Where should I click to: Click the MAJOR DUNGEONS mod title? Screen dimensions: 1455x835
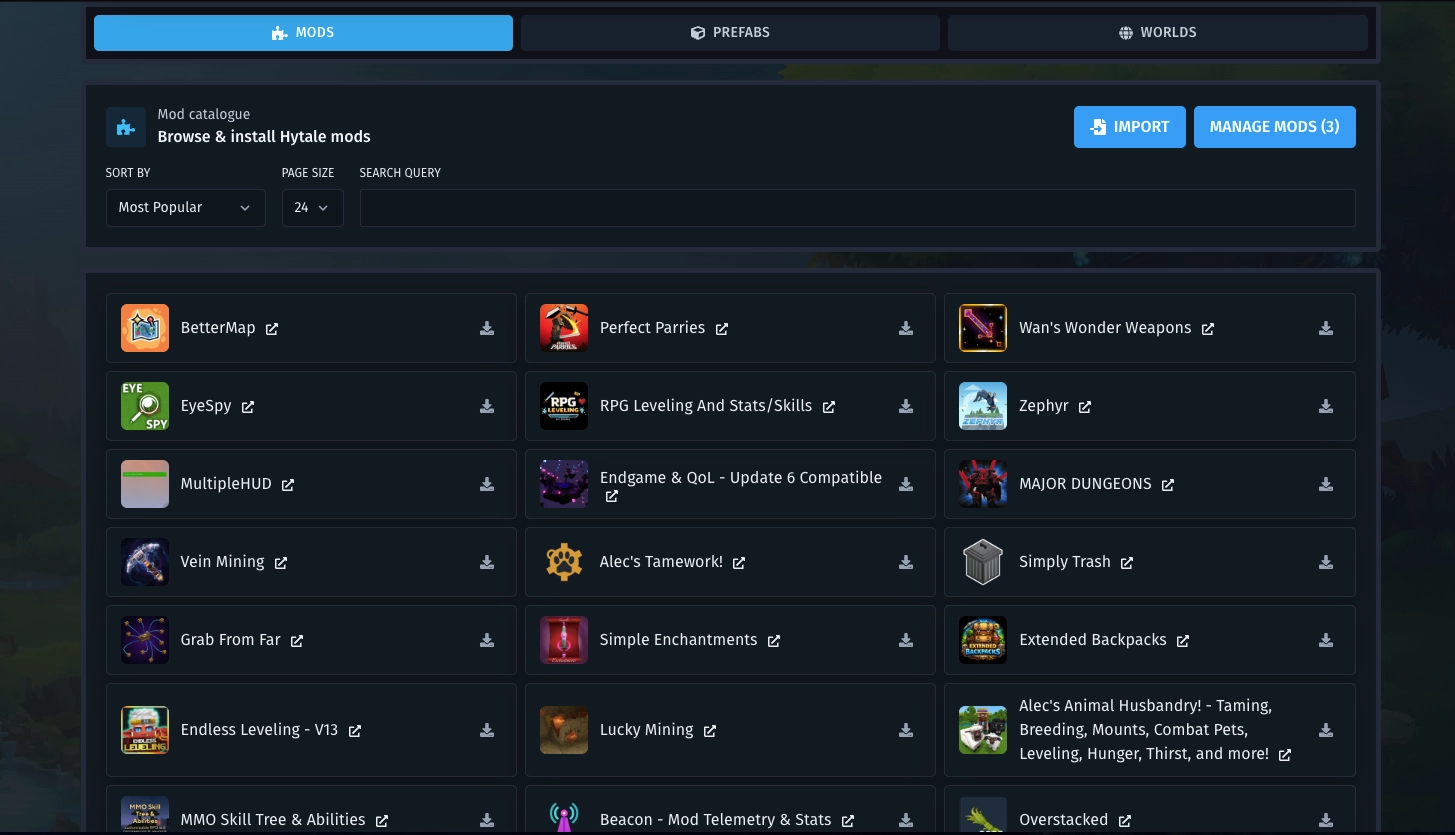(x=1085, y=484)
